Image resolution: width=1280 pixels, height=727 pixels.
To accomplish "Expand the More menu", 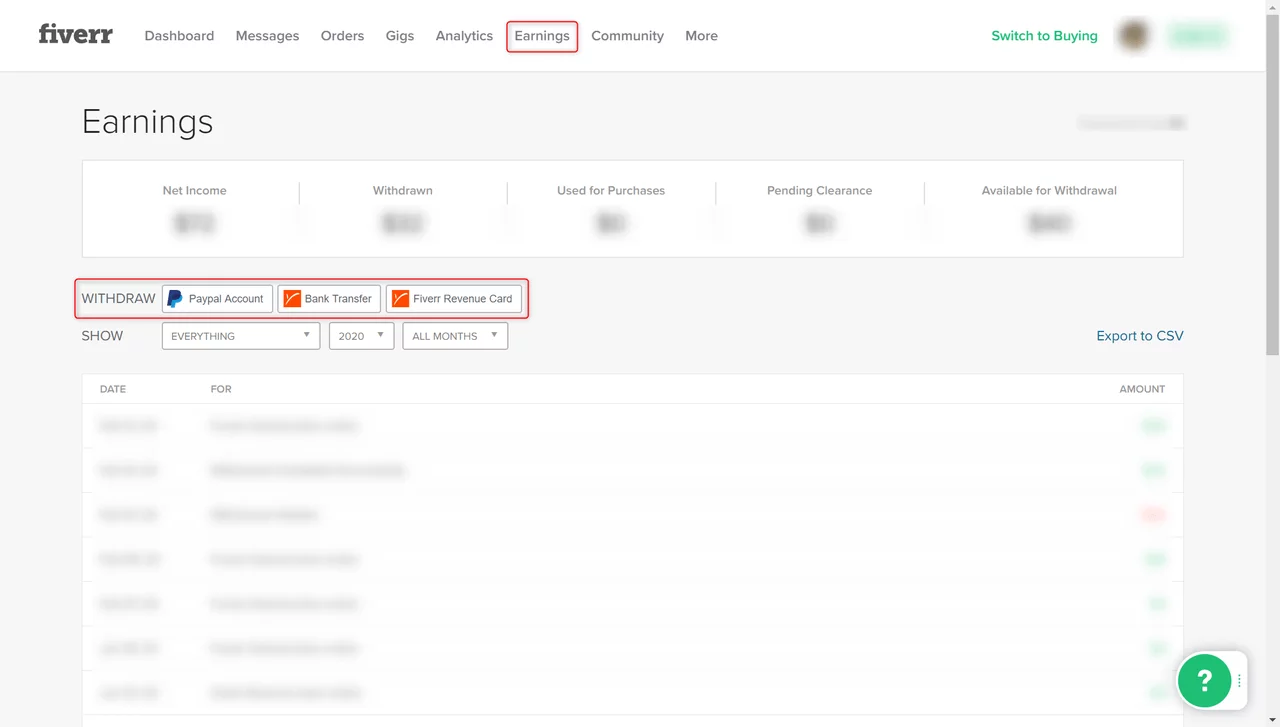I will pos(701,36).
